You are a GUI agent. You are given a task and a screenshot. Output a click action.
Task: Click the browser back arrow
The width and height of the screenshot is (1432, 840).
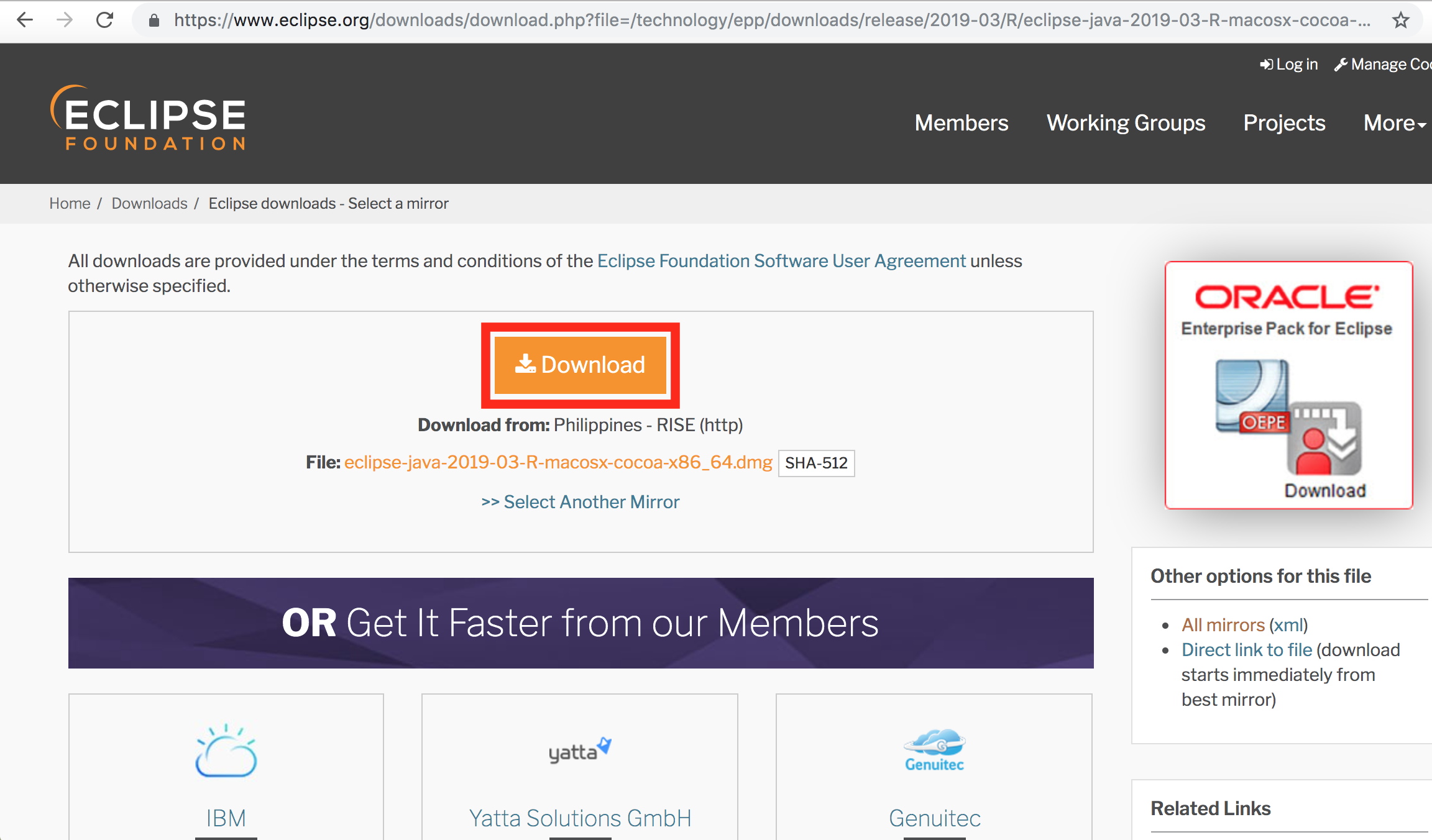pyautogui.click(x=25, y=20)
